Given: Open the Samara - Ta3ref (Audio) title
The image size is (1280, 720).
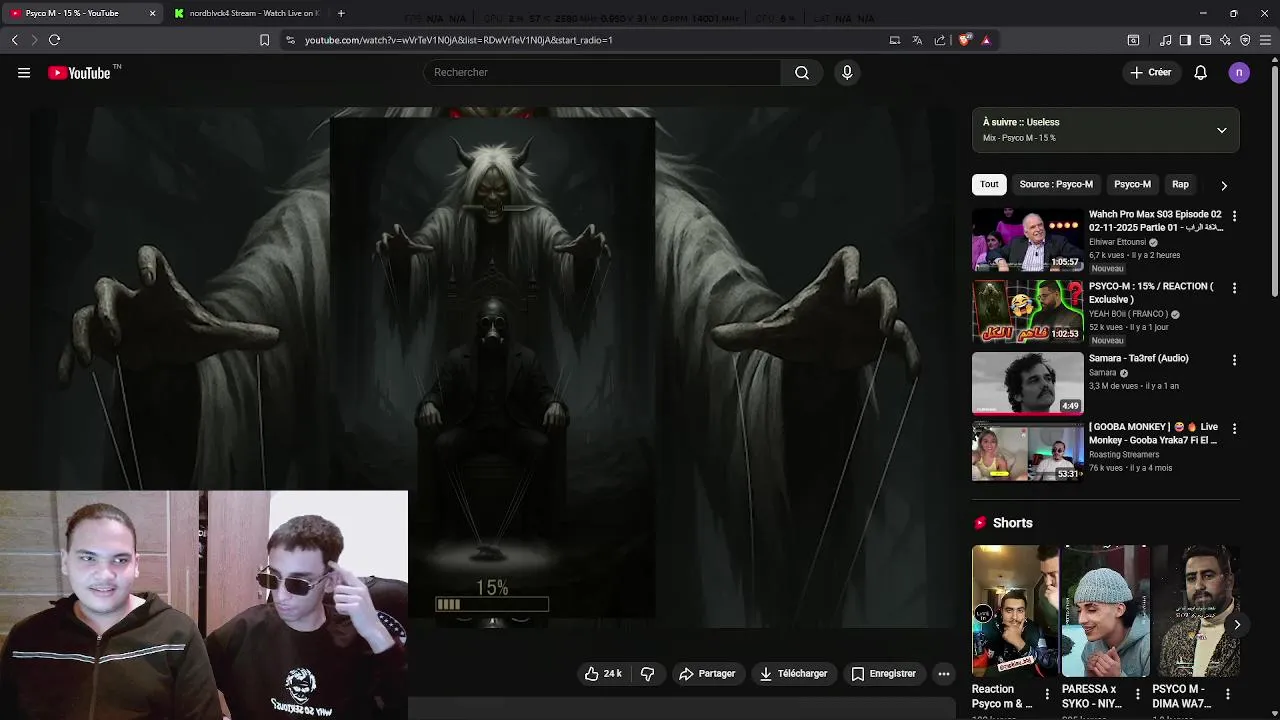Looking at the screenshot, I should pos(1138,358).
